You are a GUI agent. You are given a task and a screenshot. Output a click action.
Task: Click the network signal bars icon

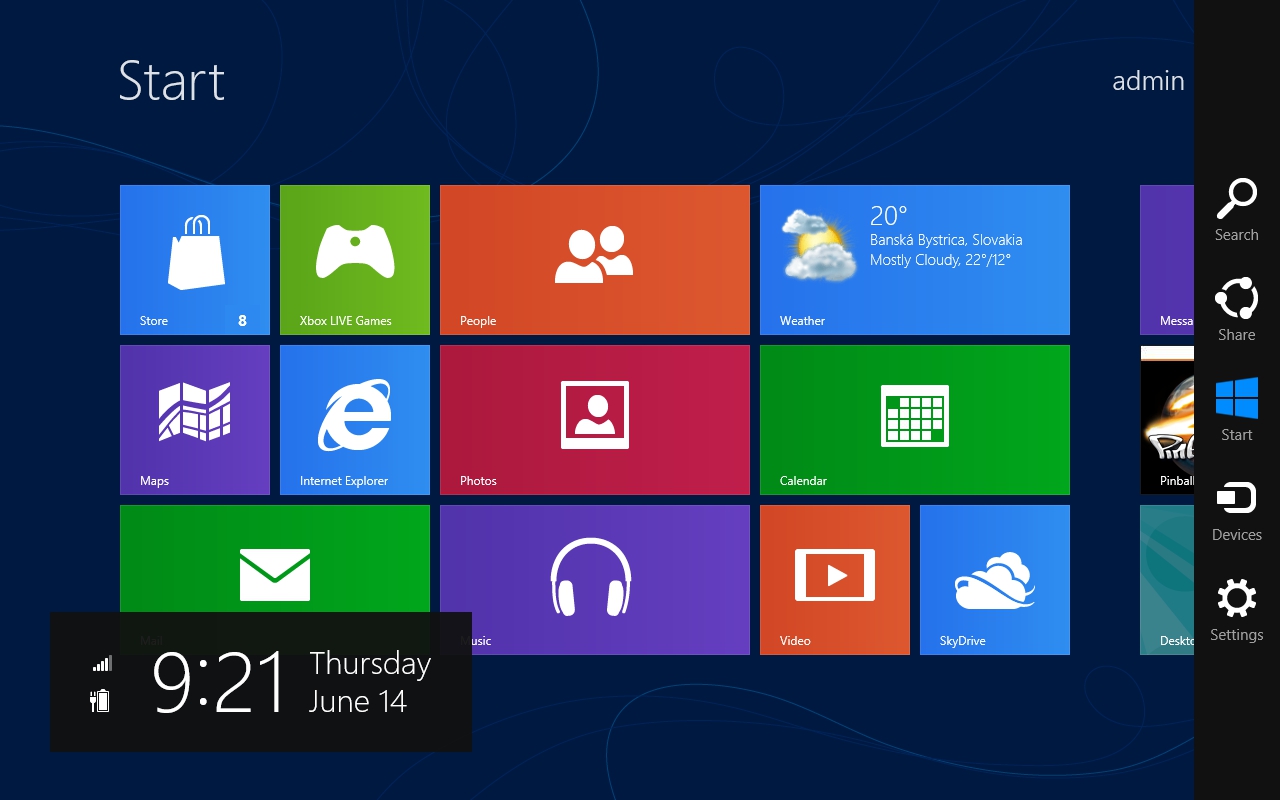pyautogui.click(x=102, y=663)
